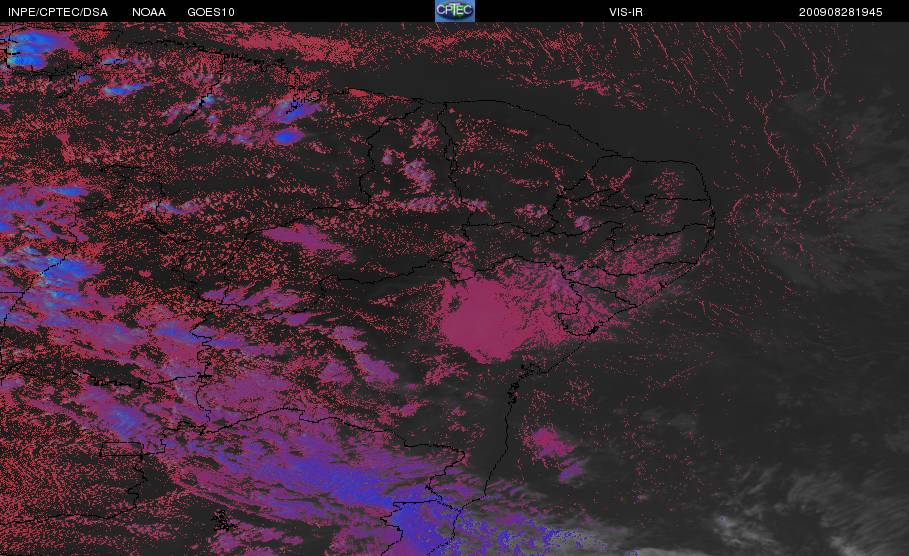Click the easternmost tip of the Brazilian coastline
This screenshot has width=909, height=556.
714,217
